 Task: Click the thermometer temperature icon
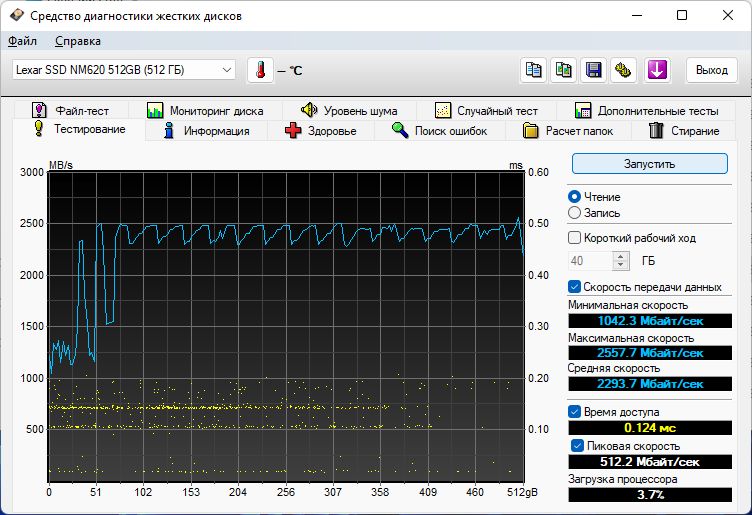point(260,70)
